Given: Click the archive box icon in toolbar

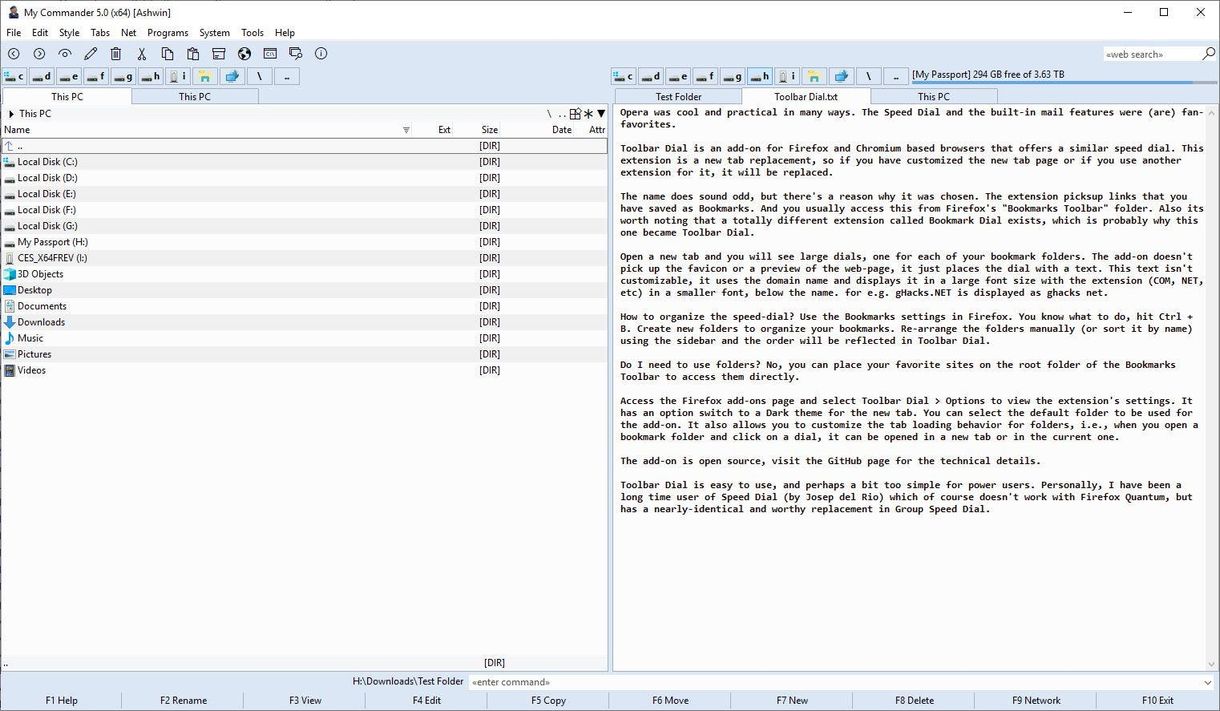Looking at the screenshot, I should pyautogui.click(x=219, y=54).
